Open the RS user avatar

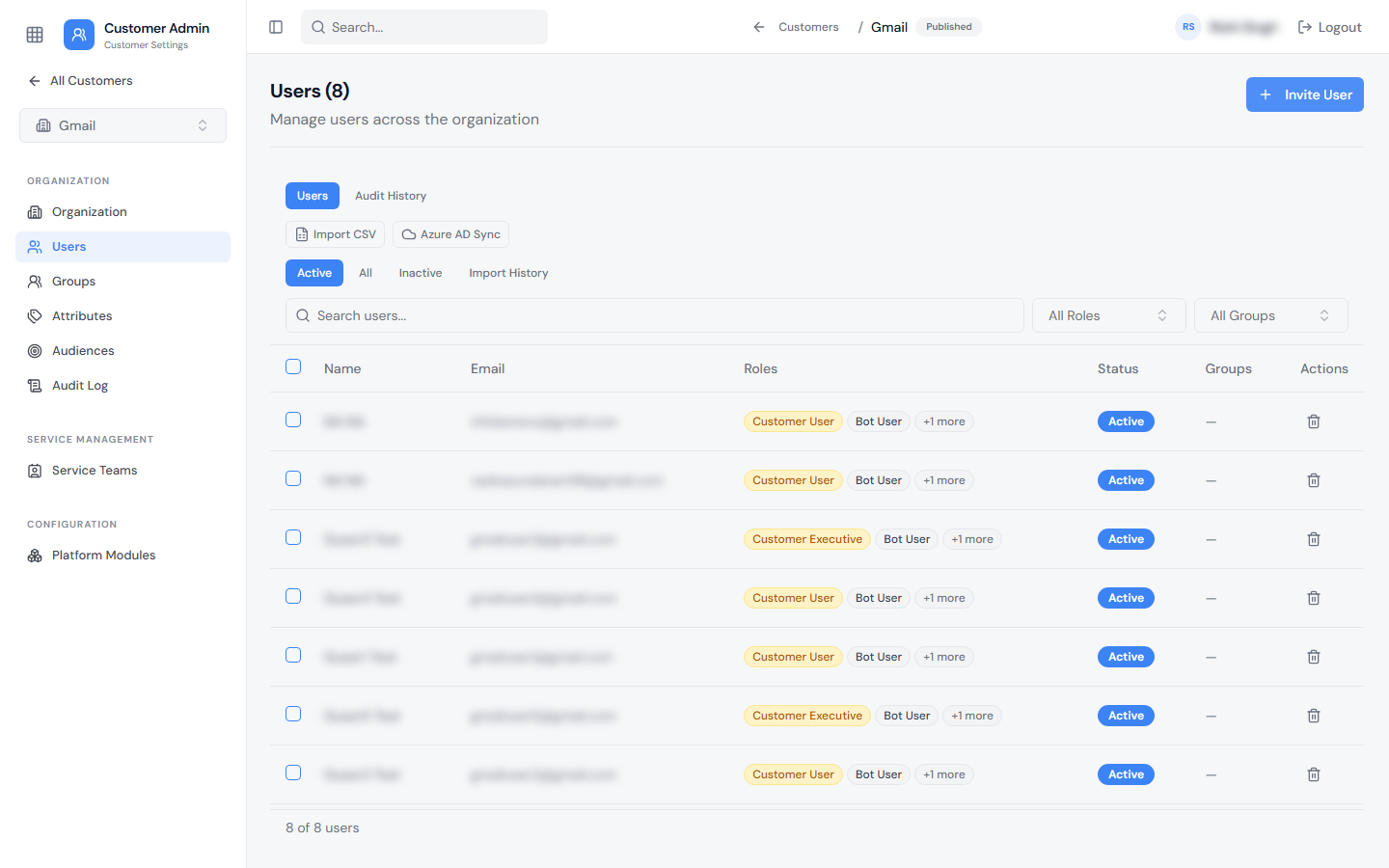[x=1188, y=27]
